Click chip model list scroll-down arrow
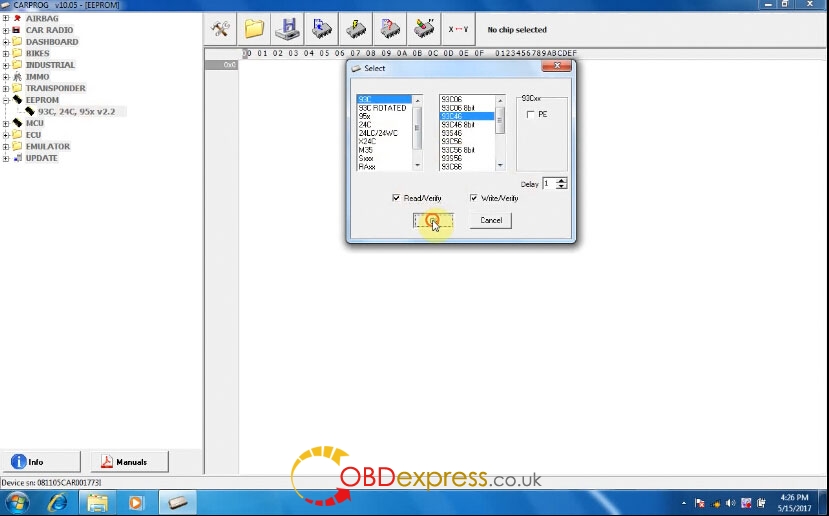 click(500, 165)
